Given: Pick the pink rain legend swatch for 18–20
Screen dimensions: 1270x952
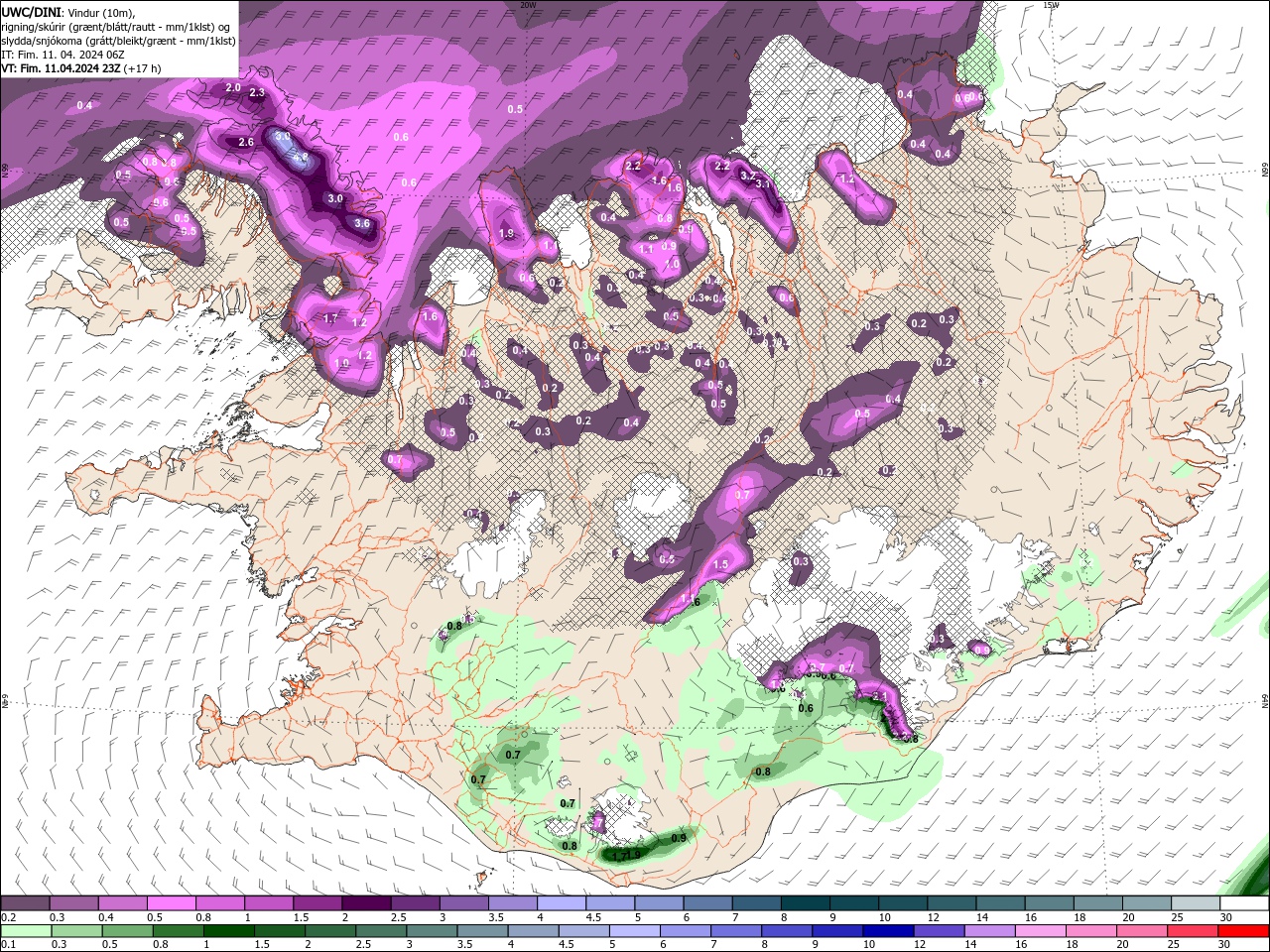Looking at the screenshot, I should [1091, 931].
